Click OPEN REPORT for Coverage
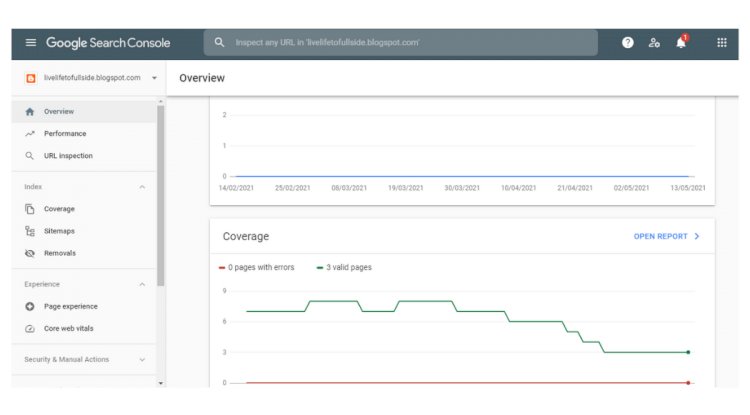 tap(660, 236)
